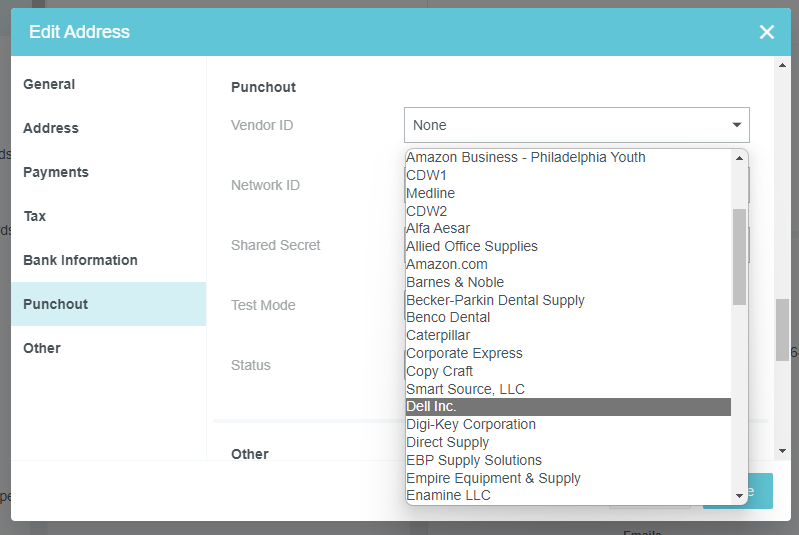This screenshot has height=535, width=799.
Task: Switch to the Address section
Action: click(x=51, y=128)
